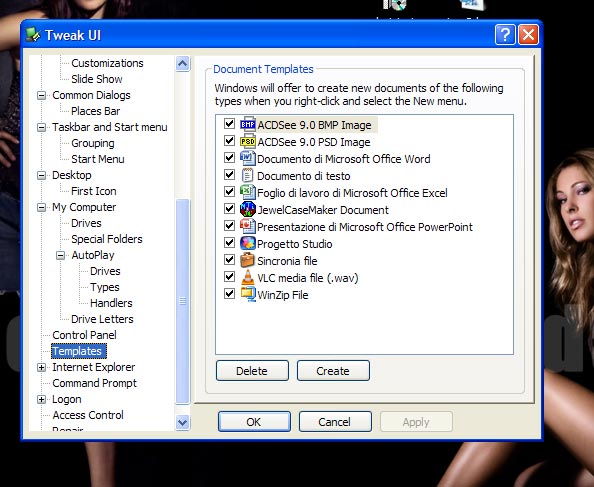The height and width of the screenshot is (487, 594).
Task: Click the Create button
Action: coord(333,371)
